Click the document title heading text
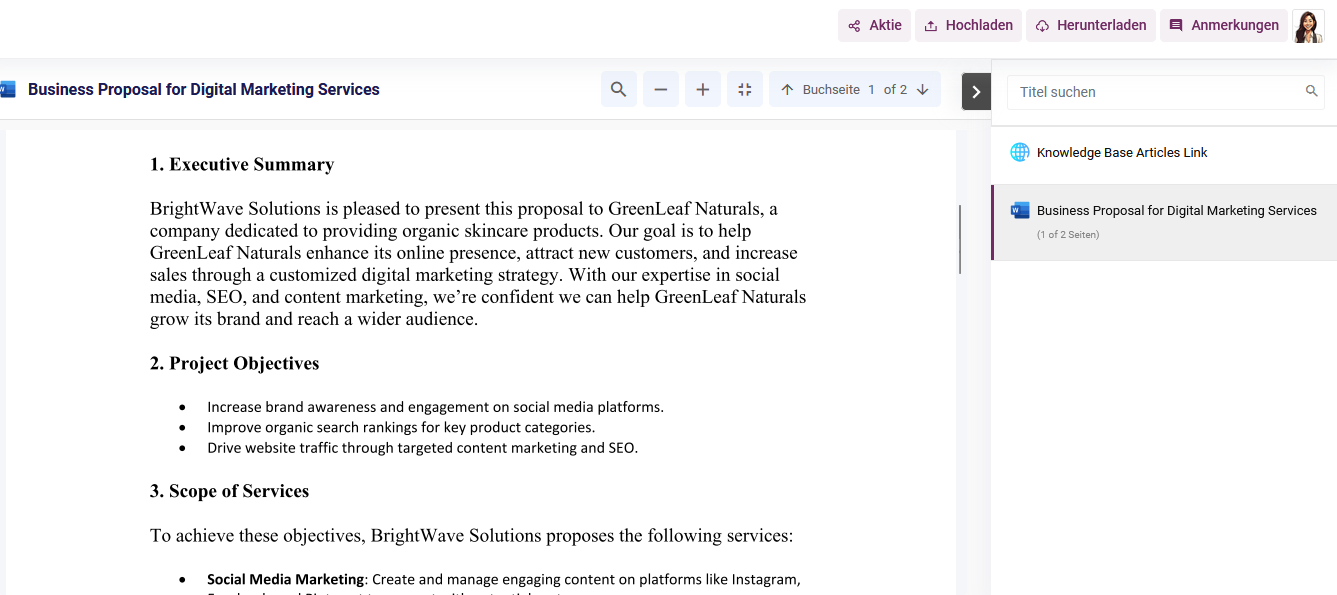Viewport: 1337px width, 595px height. click(204, 89)
